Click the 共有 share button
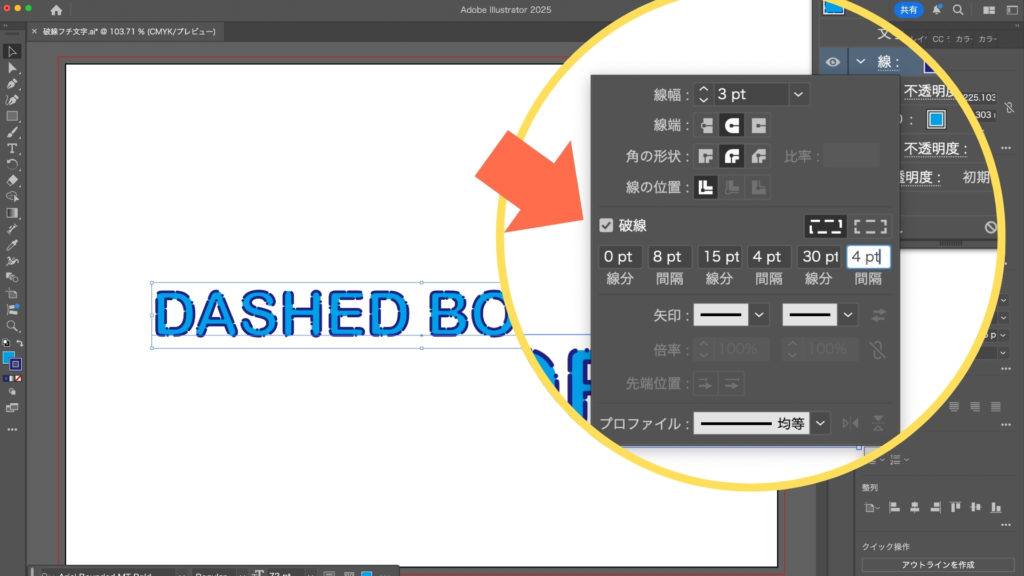The image size is (1024, 576). 908,9
